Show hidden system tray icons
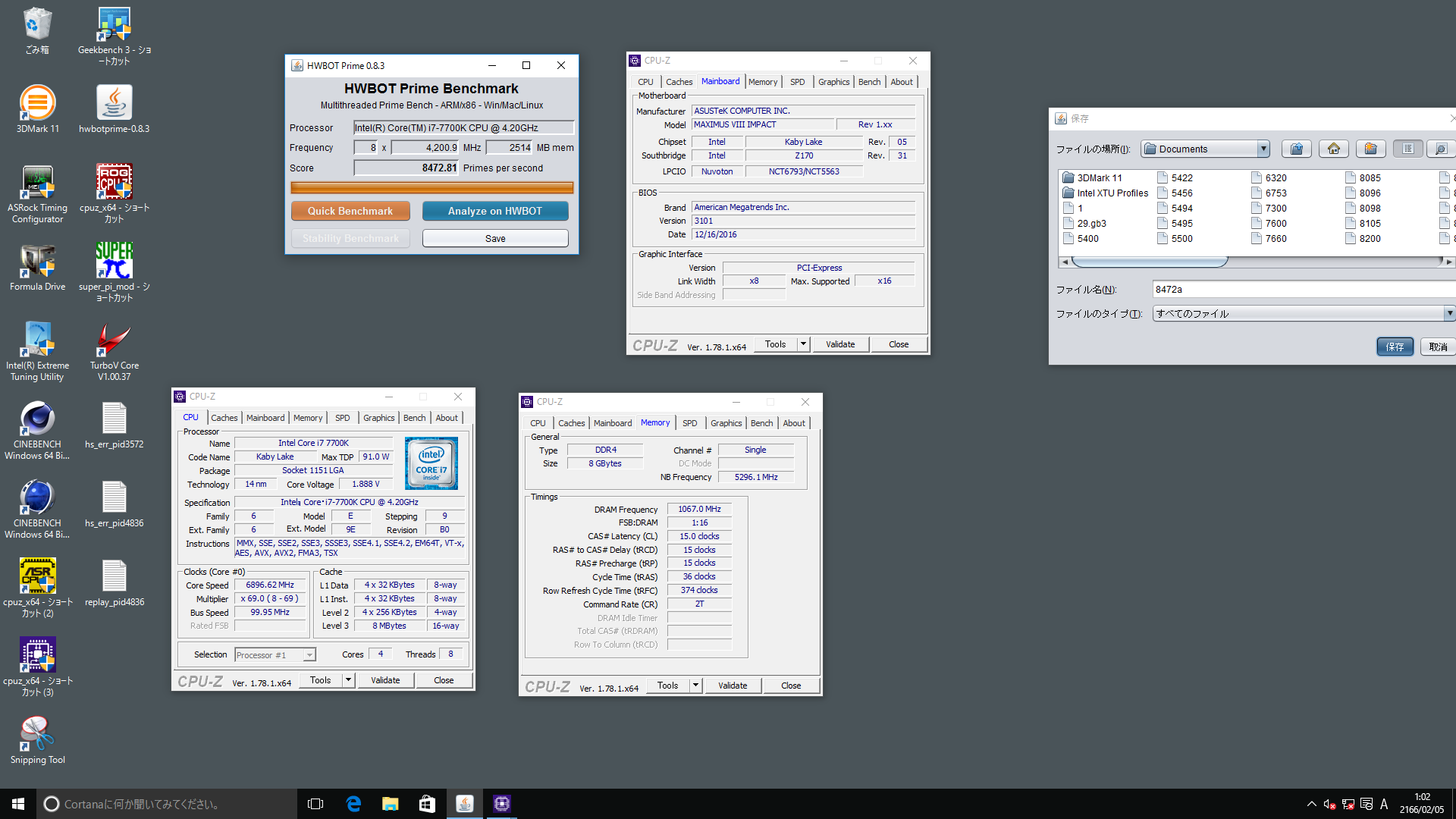Viewport: 1456px width, 819px height. click(1311, 804)
